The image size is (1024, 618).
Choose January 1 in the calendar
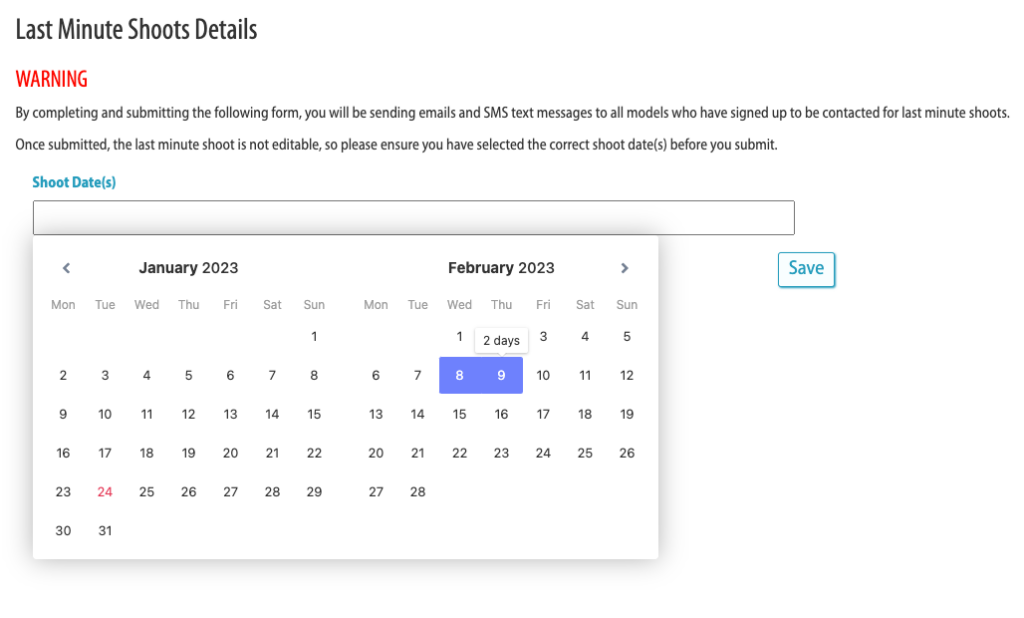pos(314,337)
